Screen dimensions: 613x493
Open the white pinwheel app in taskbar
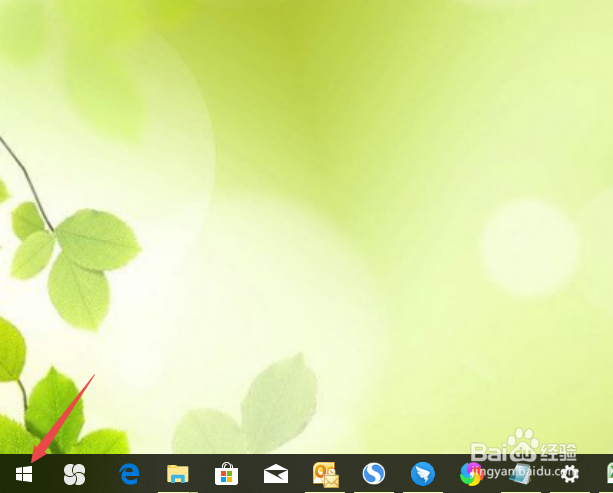tap(74, 474)
